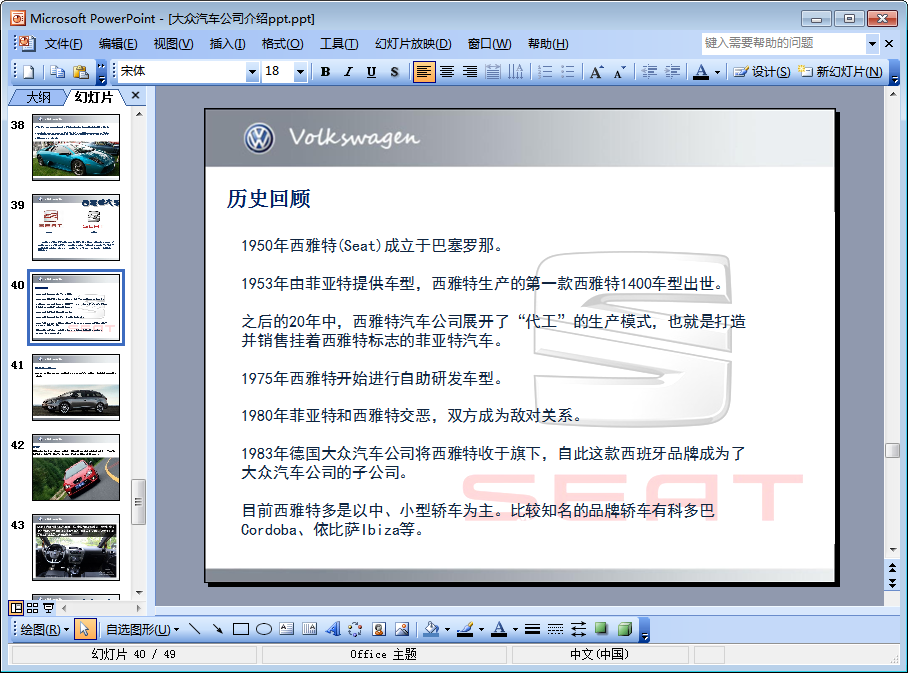Open the 窗口(W) menu
Viewport: 908px width, 673px height.
click(489, 44)
